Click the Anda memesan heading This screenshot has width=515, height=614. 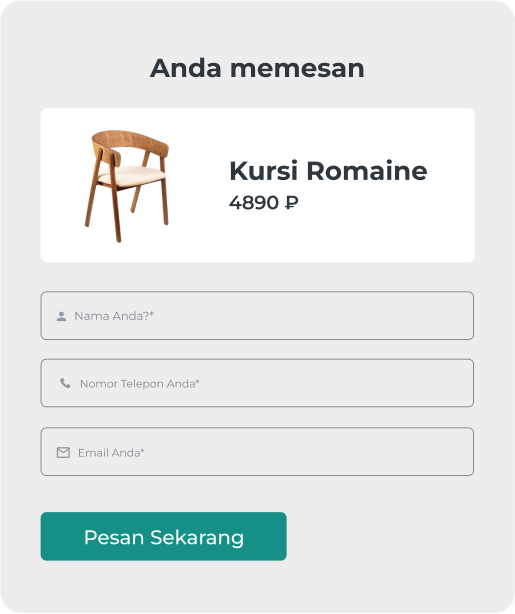point(257,68)
